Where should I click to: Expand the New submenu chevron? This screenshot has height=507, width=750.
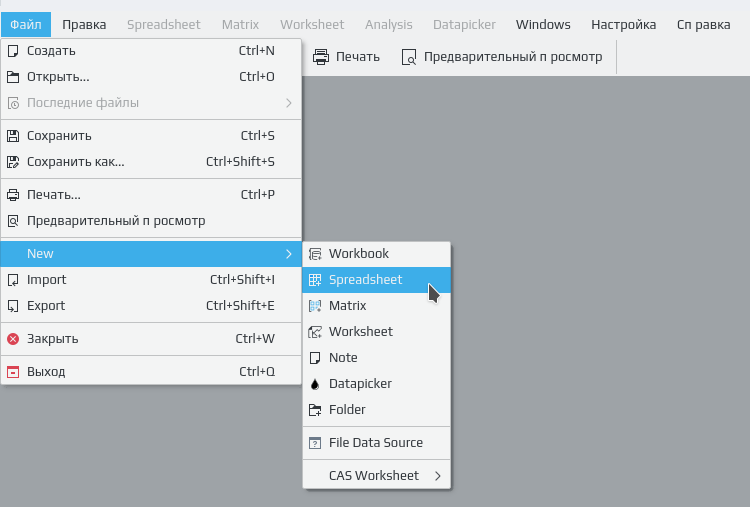click(288, 254)
